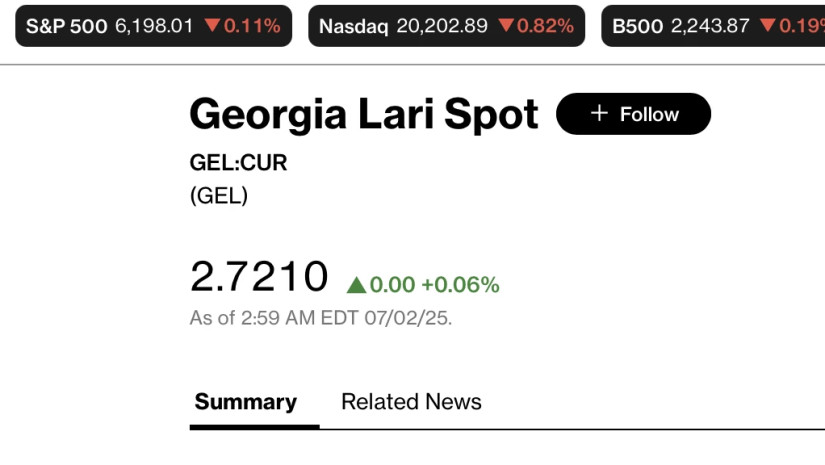This screenshot has width=825, height=465.
Task: Click the (GEL) currency code label
Action: [218, 195]
